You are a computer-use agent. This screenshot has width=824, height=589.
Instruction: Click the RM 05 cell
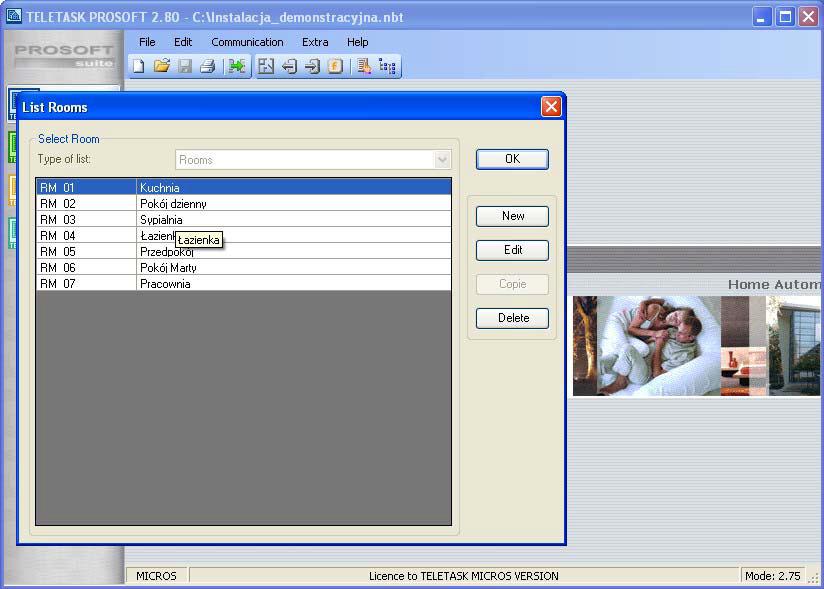pos(86,252)
